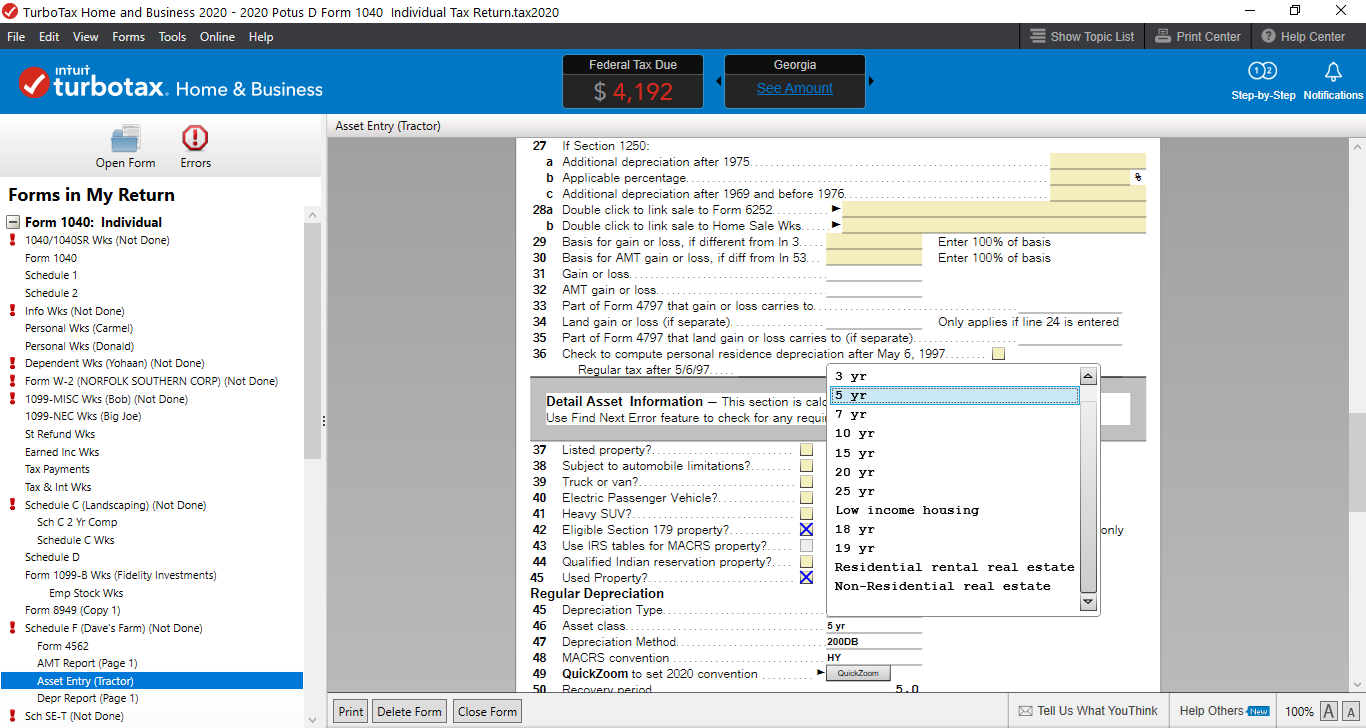This screenshot has height=728, width=1366.
Task: Toggle Subject to automobile limitations checkbox
Action: (x=806, y=466)
